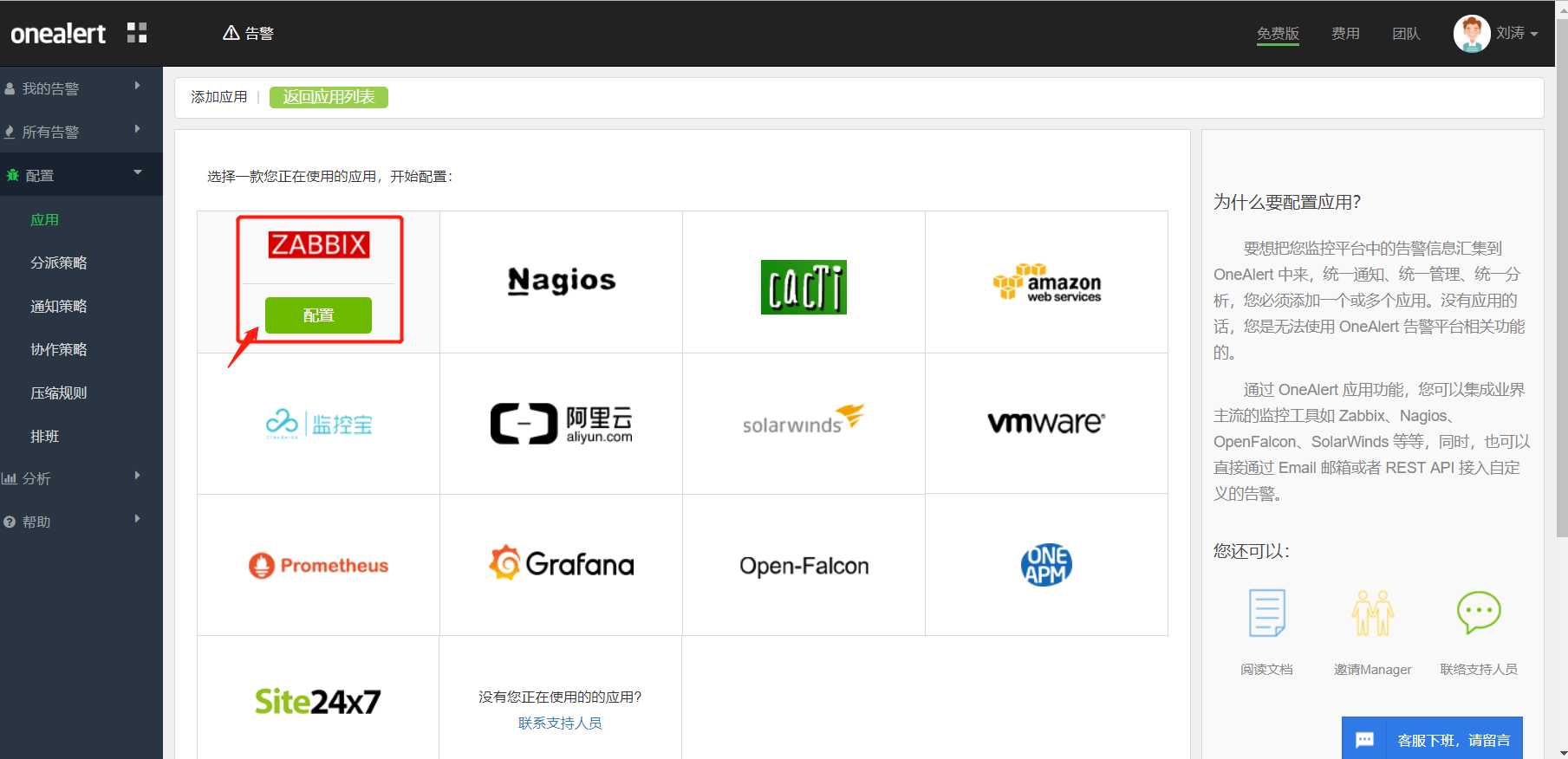Click the 添加应用 breadcrumb text

[x=218, y=97]
